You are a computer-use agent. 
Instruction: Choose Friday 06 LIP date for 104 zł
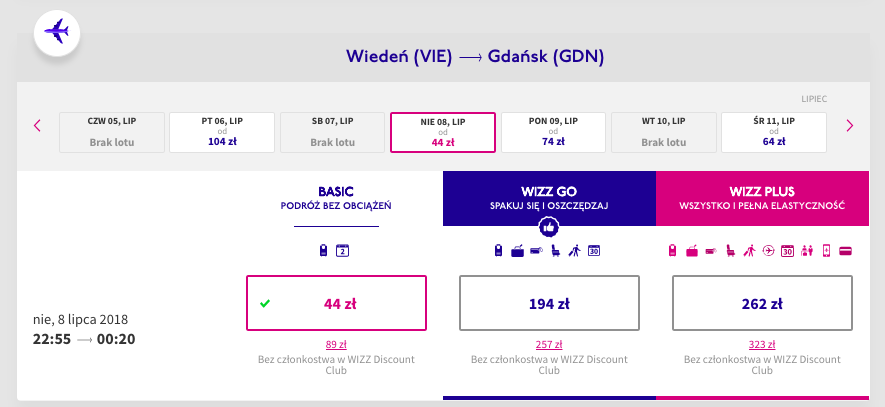tap(222, 131)
